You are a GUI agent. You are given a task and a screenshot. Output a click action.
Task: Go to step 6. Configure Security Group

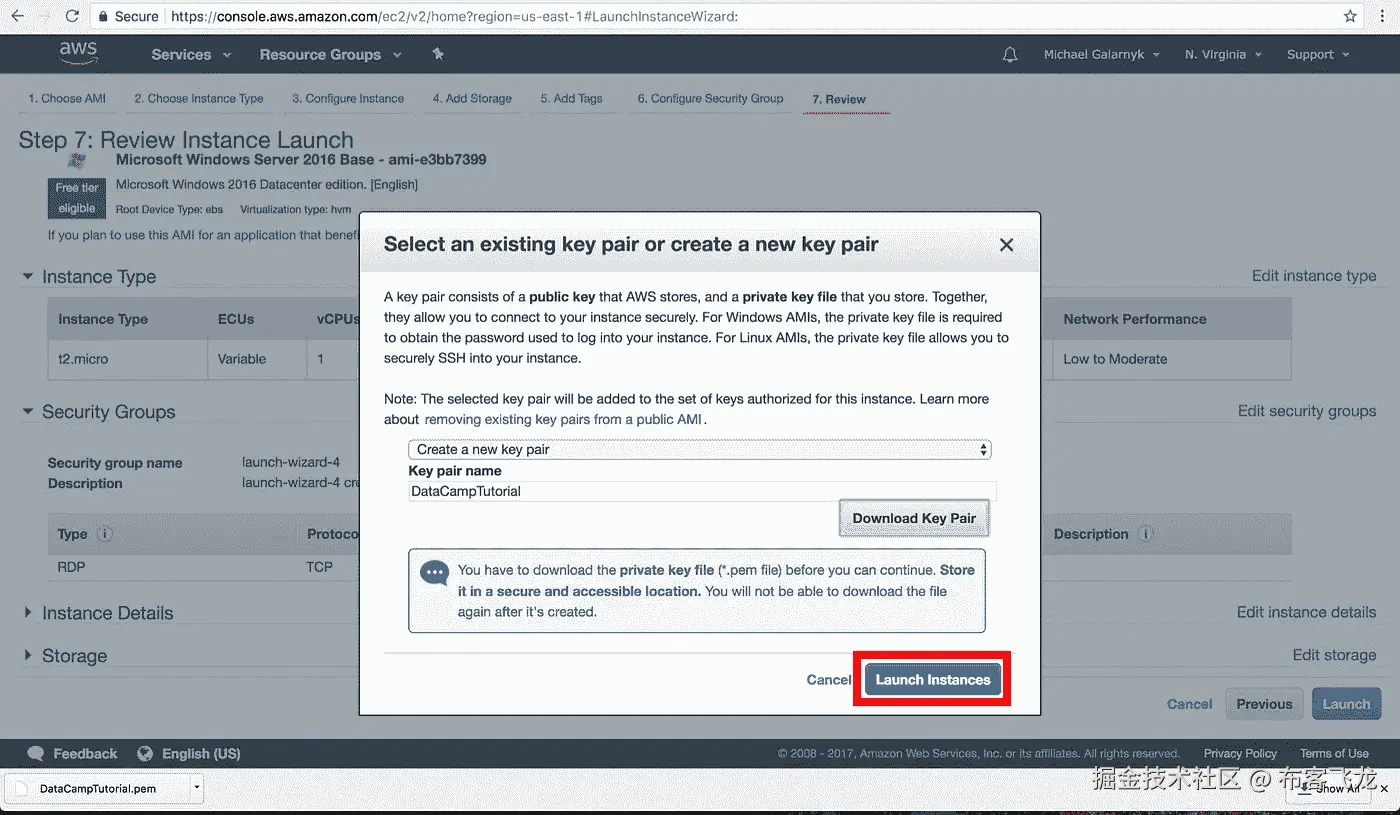(x=710, y=99)
